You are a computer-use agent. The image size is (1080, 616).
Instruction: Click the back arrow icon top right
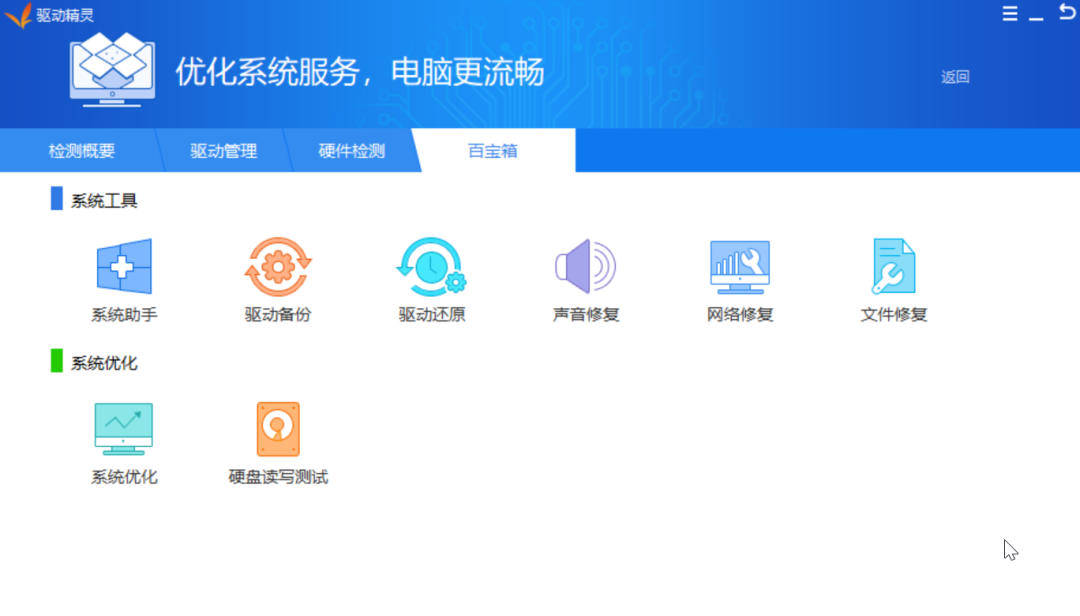click(1066, 11)
